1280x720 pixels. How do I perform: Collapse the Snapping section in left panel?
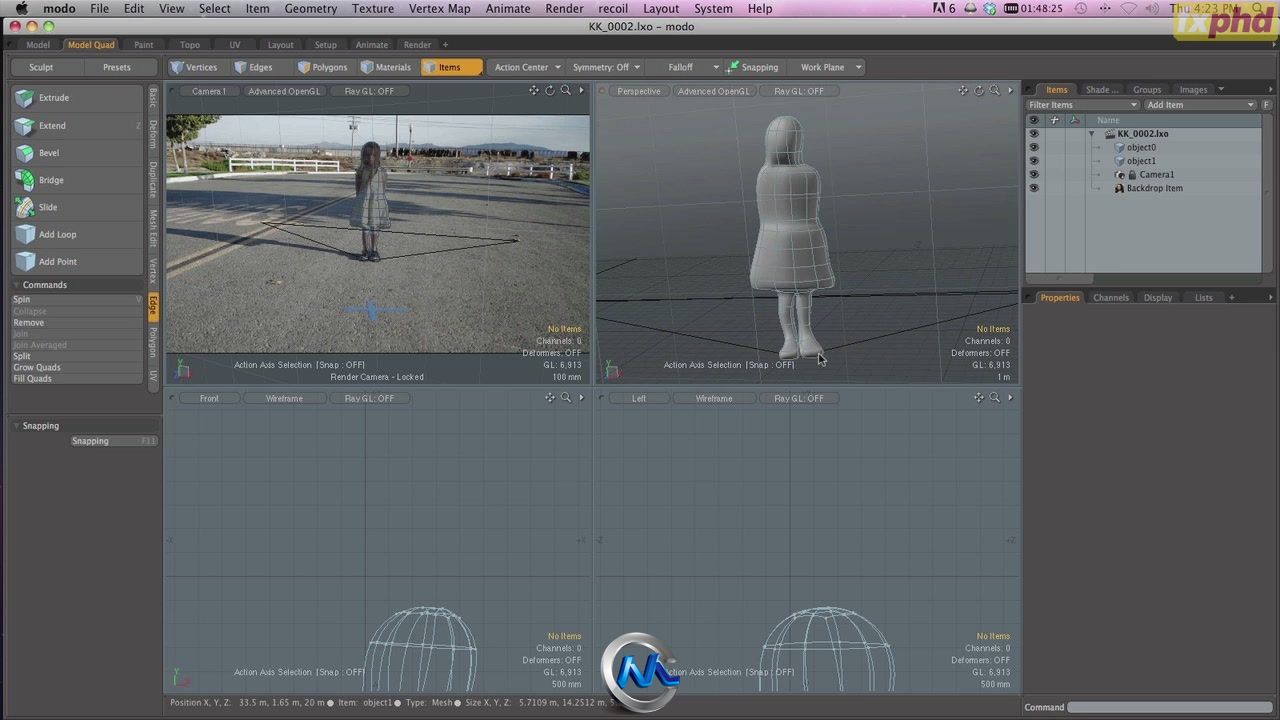pos(16,426)
